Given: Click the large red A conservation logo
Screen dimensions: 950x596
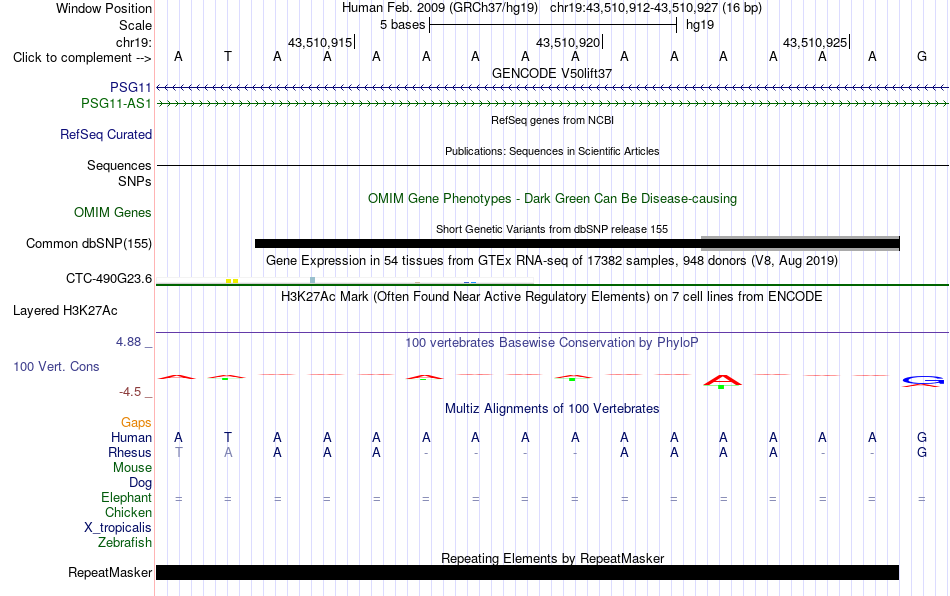Looking at the screenshot, I should 723,381.
